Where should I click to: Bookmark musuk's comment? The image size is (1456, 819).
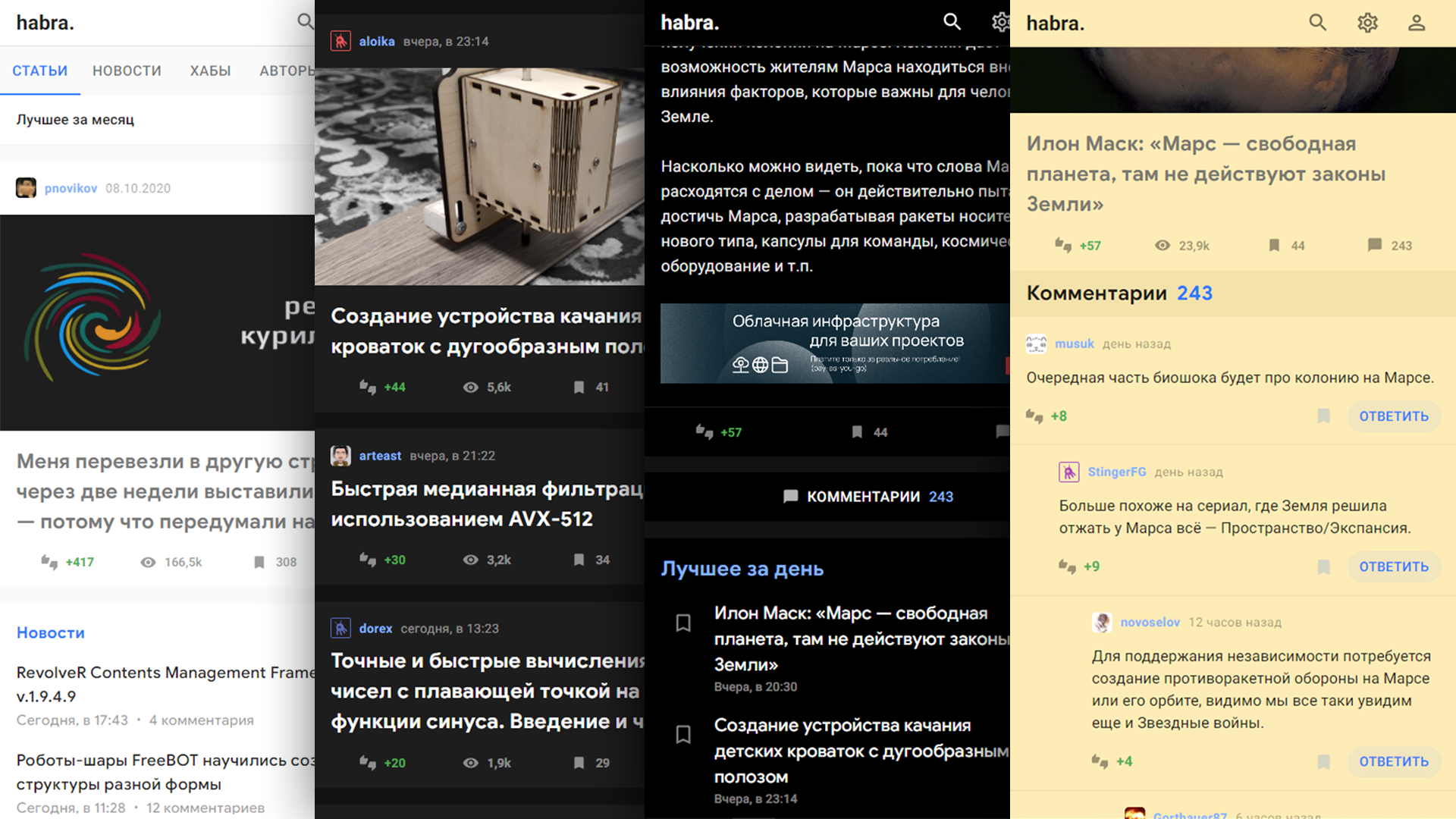click(1323, 416)
